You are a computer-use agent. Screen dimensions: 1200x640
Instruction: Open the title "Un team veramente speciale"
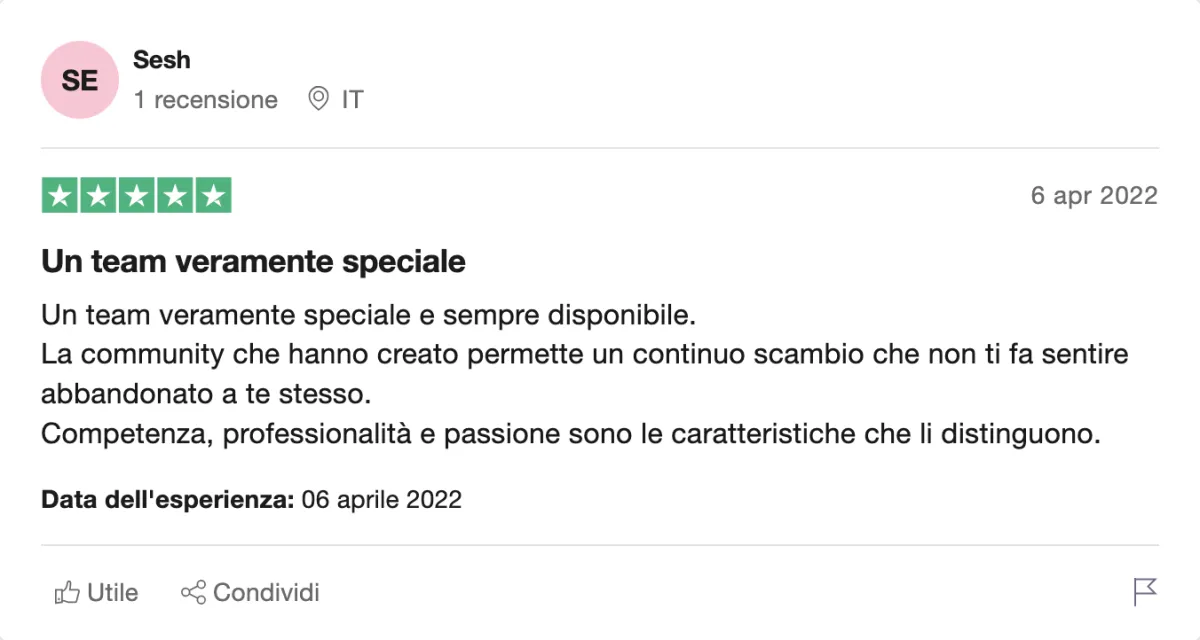[x=254, y=262]
